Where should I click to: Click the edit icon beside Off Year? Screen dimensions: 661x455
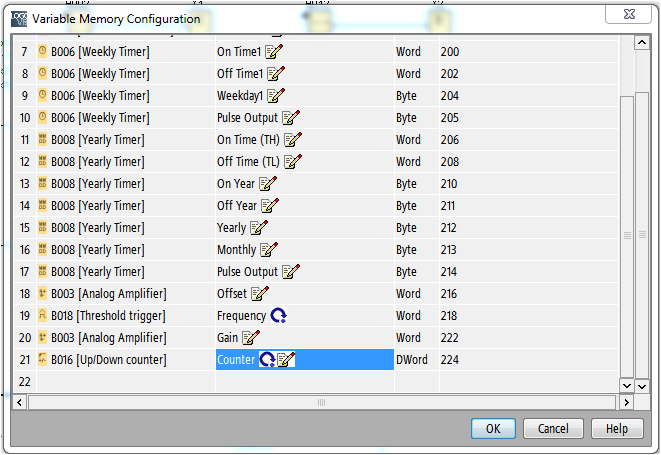click(x=270, y=205)
